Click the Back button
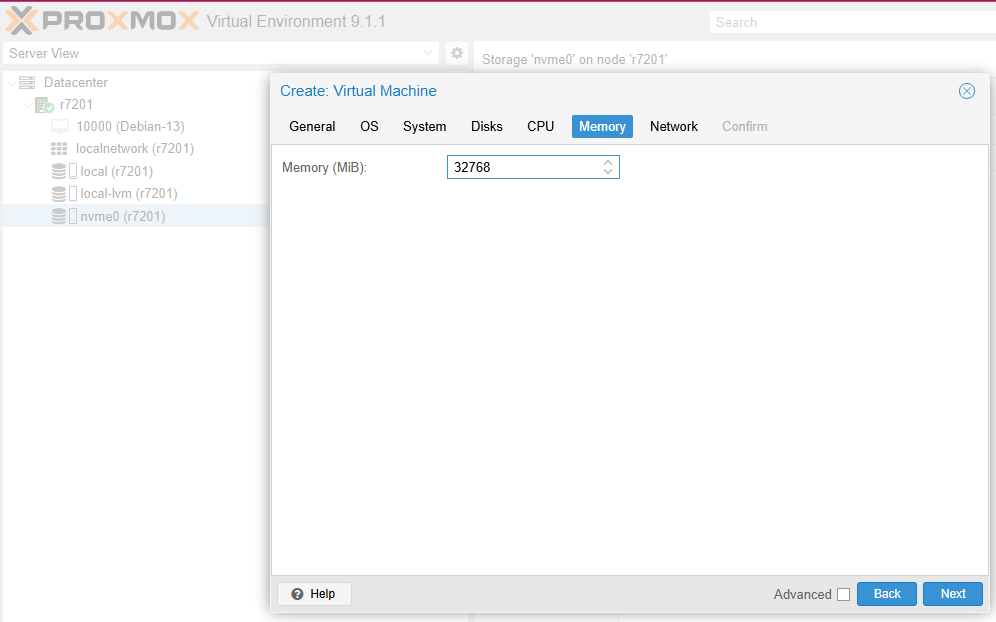 click(x=886, y=594)
